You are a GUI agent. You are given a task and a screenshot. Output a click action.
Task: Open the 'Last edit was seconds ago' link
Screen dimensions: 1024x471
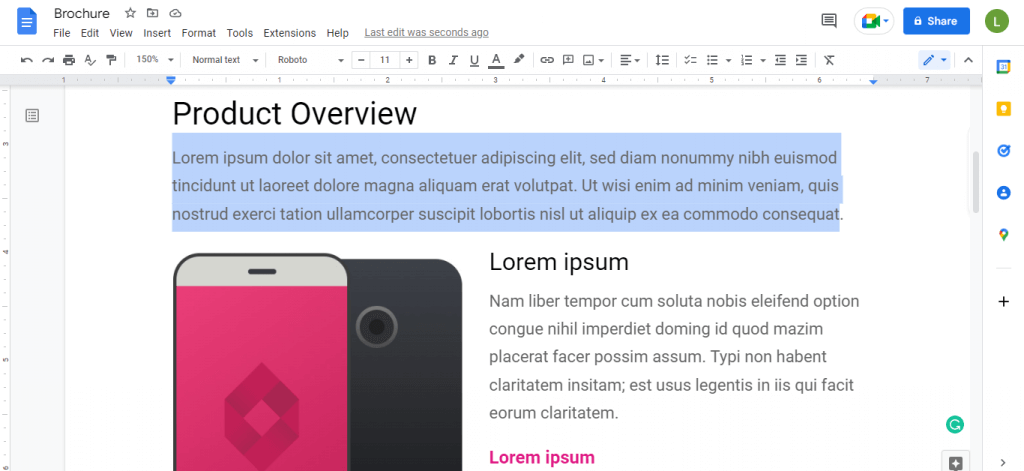pos(426,33)
